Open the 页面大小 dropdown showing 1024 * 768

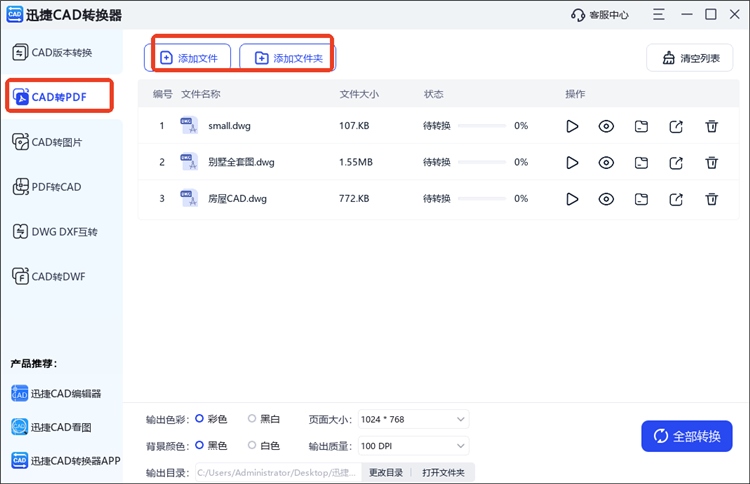click(x=413, y=419)
